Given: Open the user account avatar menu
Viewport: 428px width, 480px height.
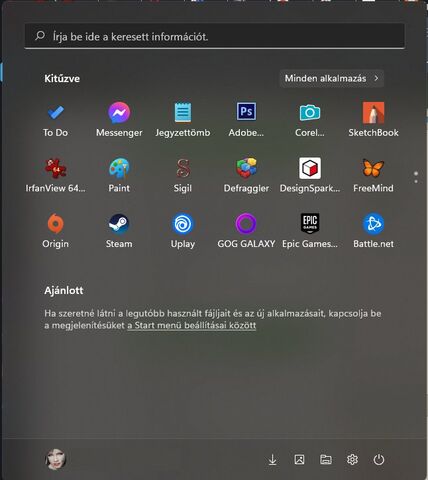Looking at the screenshot, I should 56,459.
